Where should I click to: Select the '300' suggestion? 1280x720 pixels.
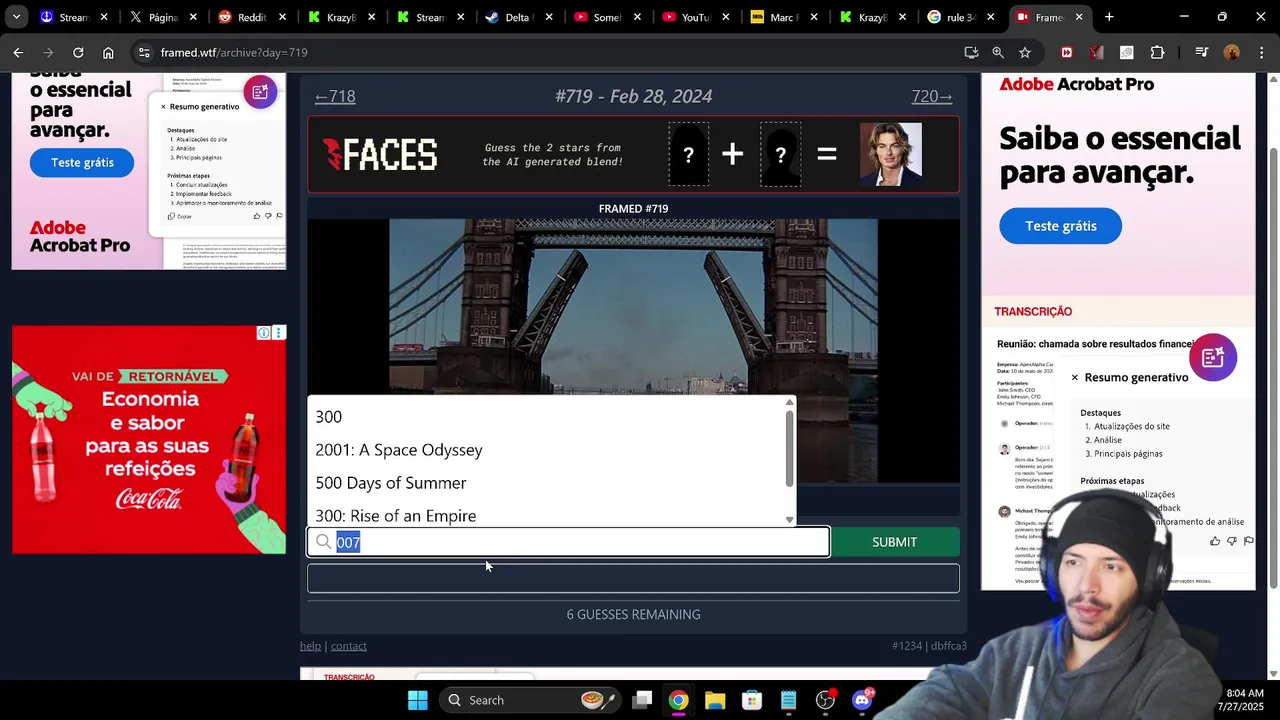(551, 417)
